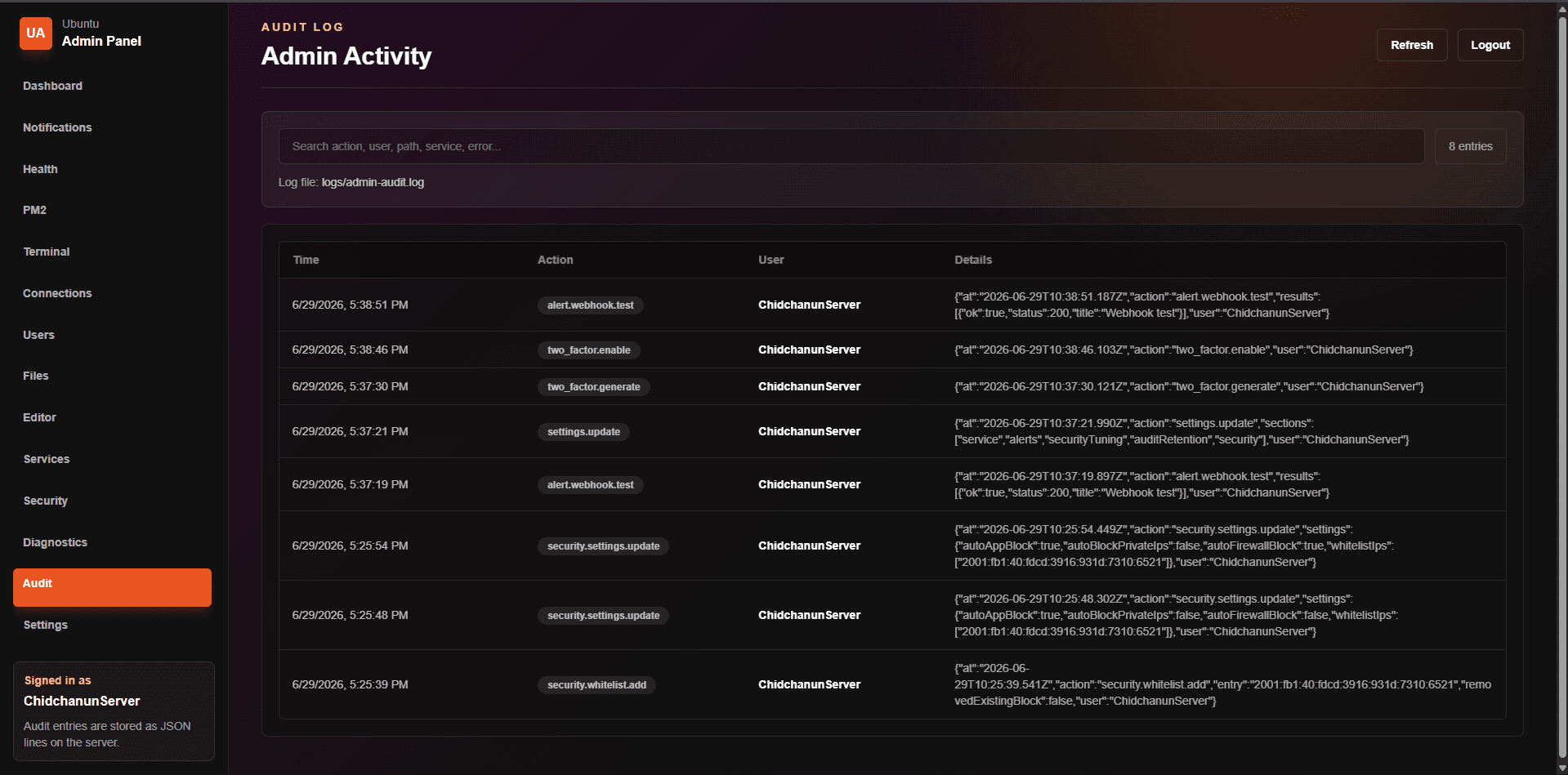Screen dimensions: 1568x775
Task: Click security.settings.update tag at 5:25:48 PM
Action: 603,616
